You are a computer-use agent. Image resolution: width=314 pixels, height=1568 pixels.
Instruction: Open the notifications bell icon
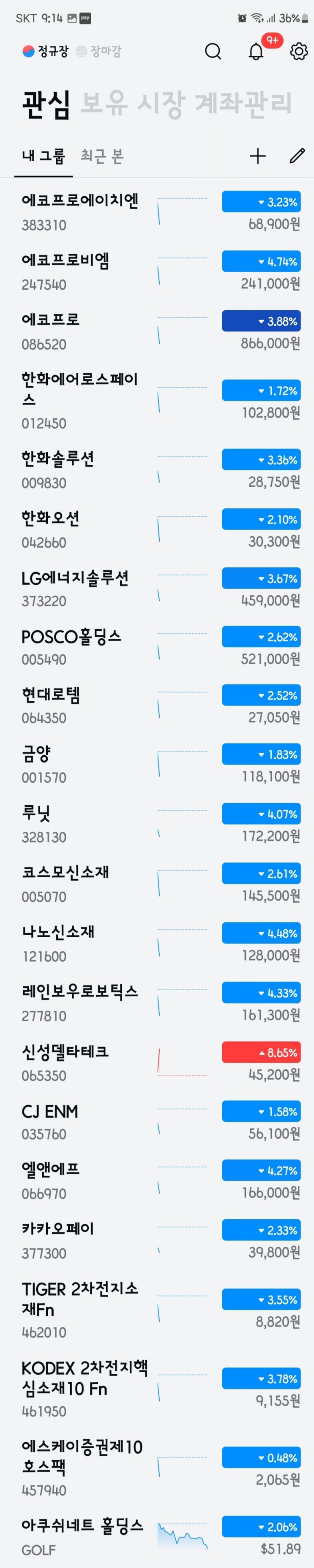[256, 52]
